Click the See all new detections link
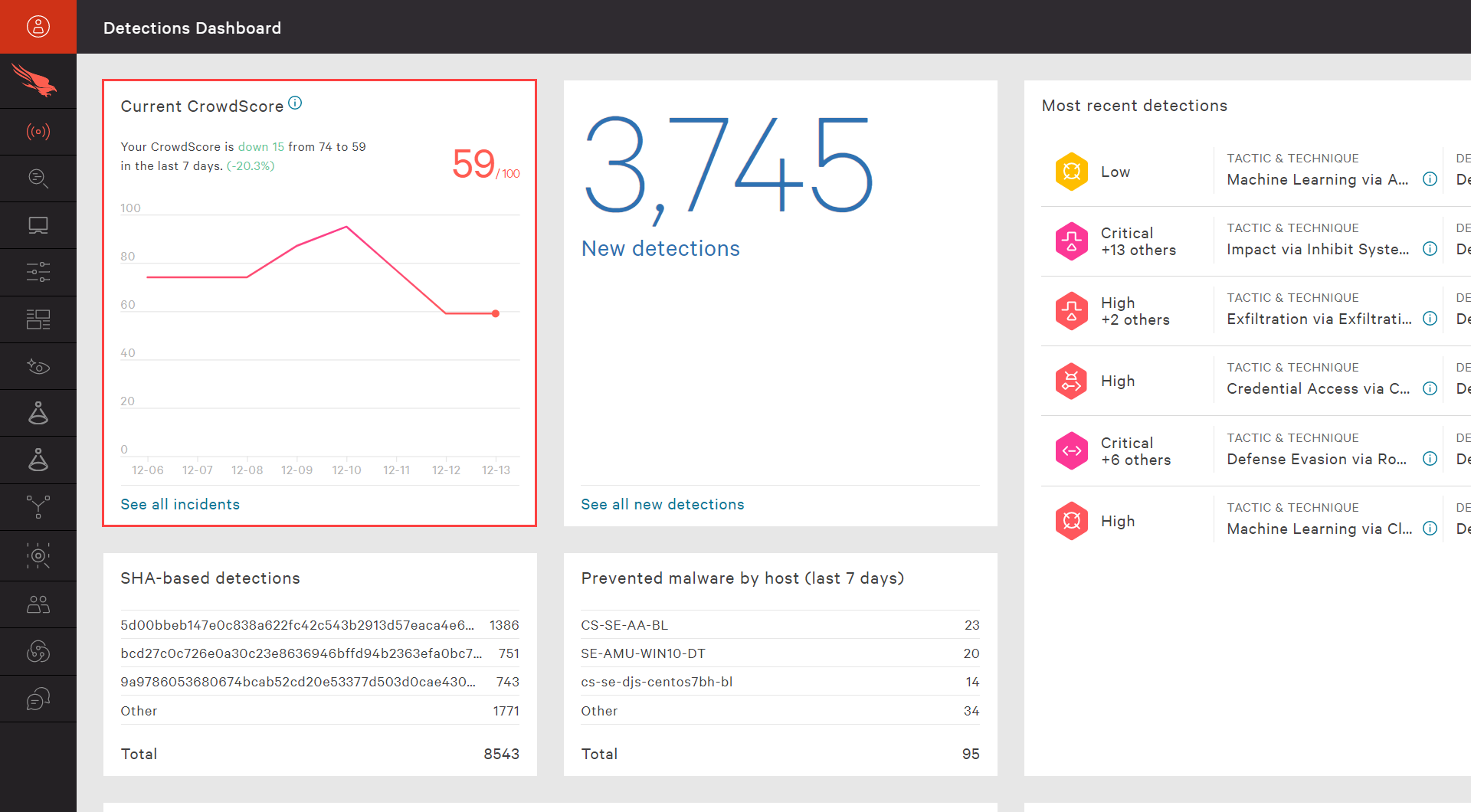This screenshot has height=812, width=1471. click(x=662, y=504)
